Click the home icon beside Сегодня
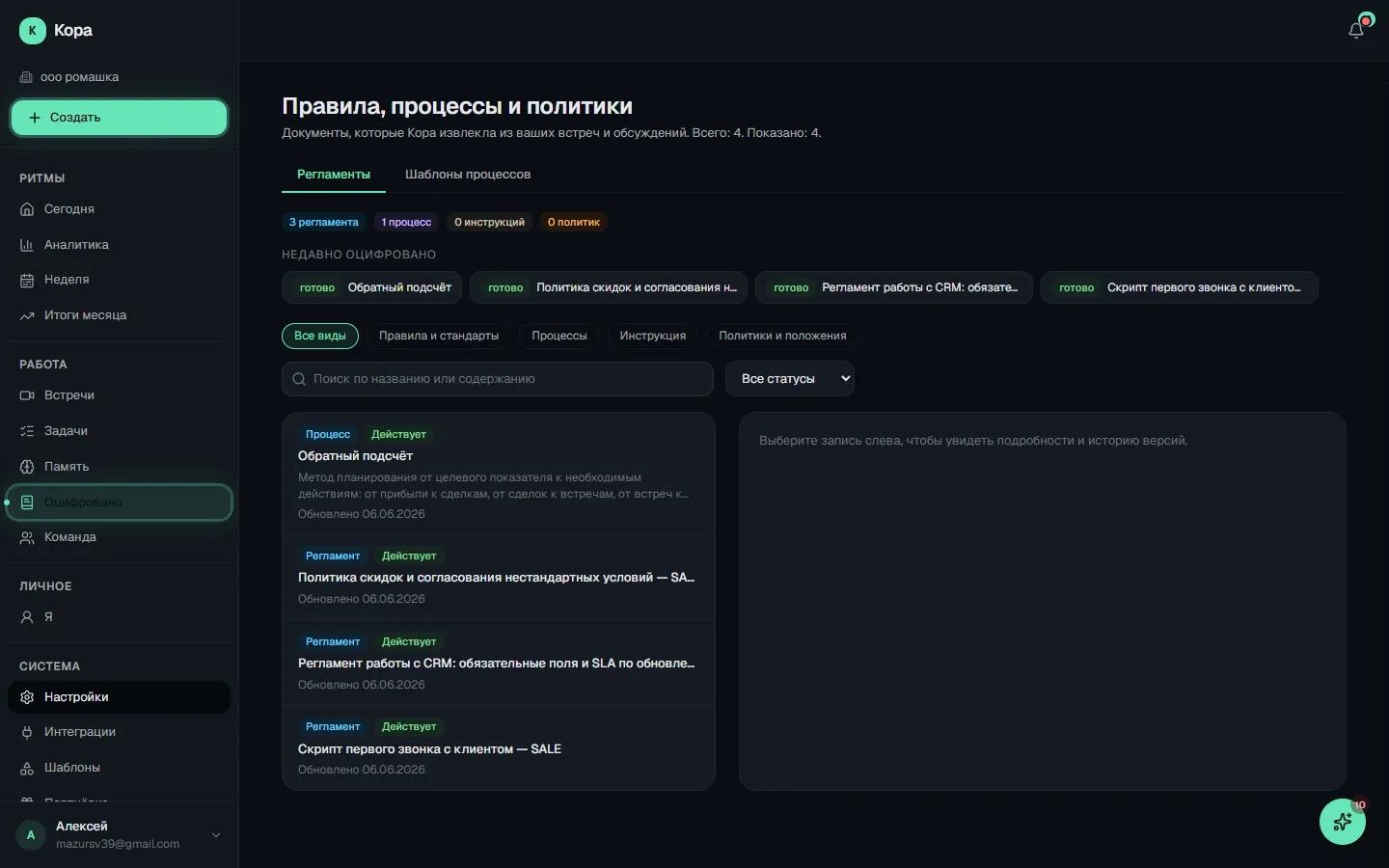The width and height of the screenshot is (1389, 868). coord(27,209)
